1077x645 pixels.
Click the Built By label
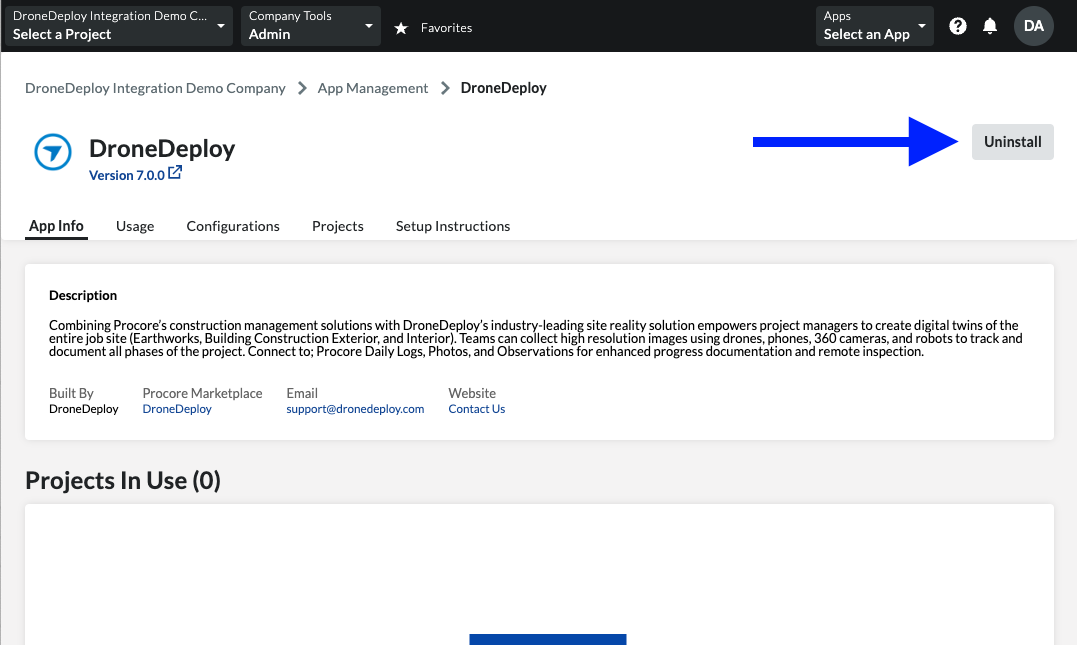(x=71, y=393)
